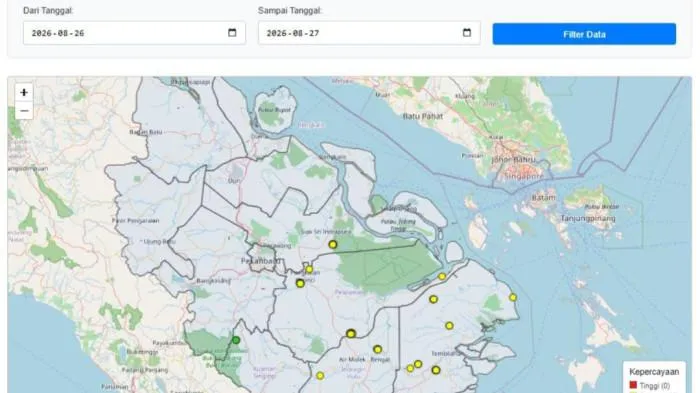The height and width of the screenshot is (393, 700).
Task: Select the Dari Tanggal date field 2026-08-26
Action: click(x=134, y=33)
